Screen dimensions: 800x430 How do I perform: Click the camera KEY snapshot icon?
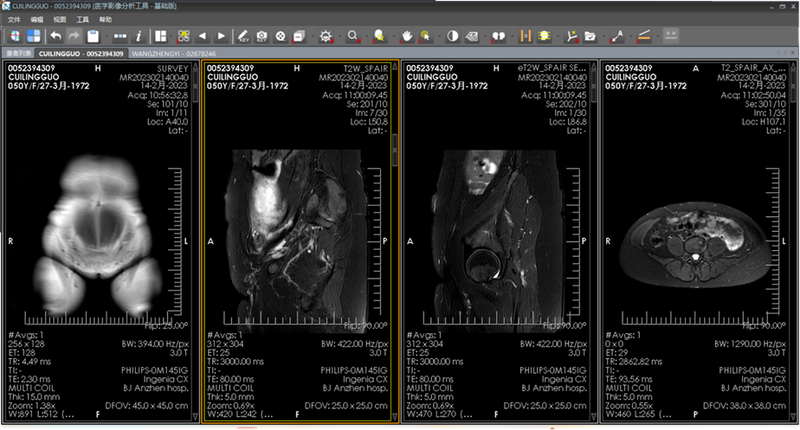(x=262, y=36)
